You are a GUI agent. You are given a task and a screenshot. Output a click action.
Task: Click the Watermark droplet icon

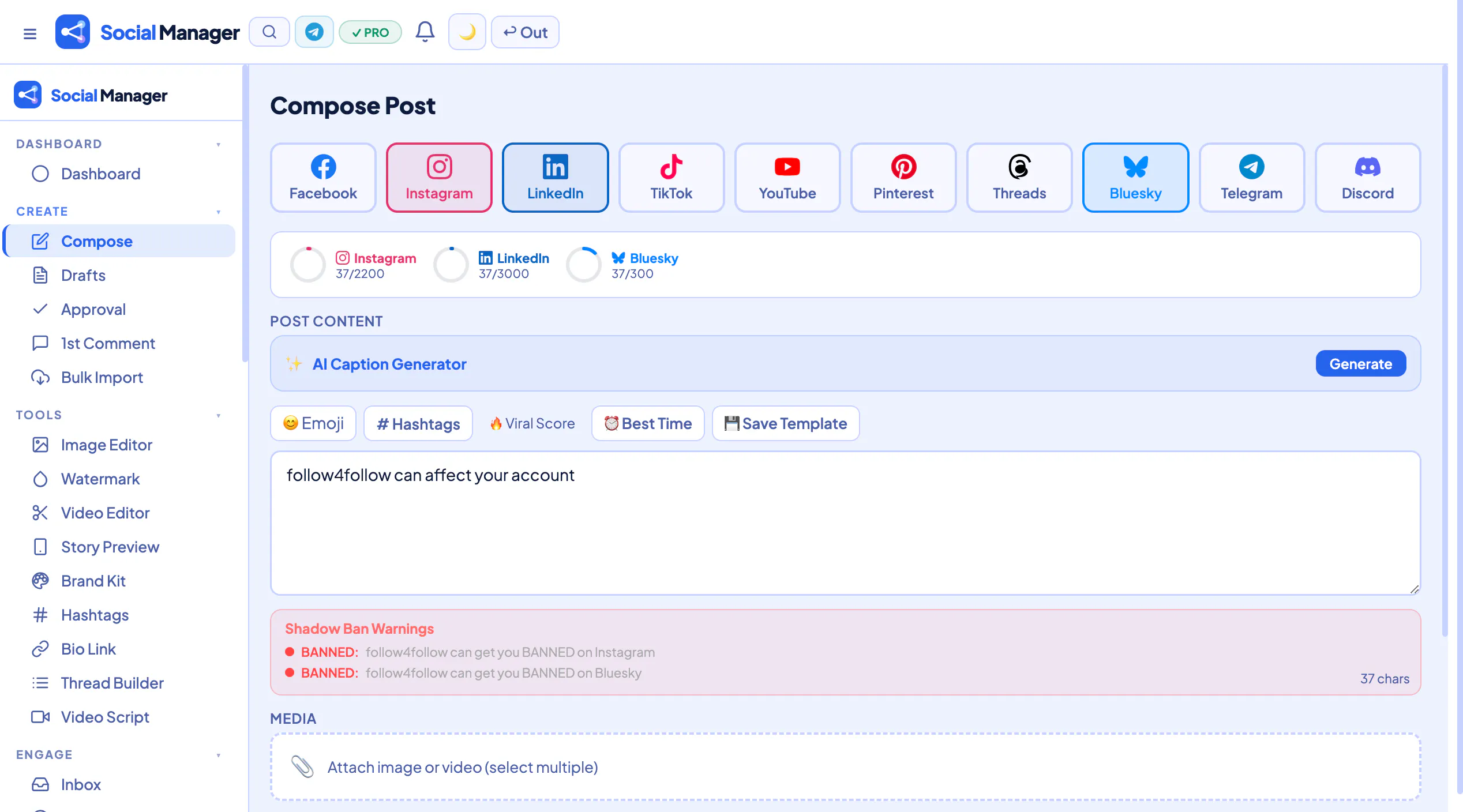[x=40, y=479]
